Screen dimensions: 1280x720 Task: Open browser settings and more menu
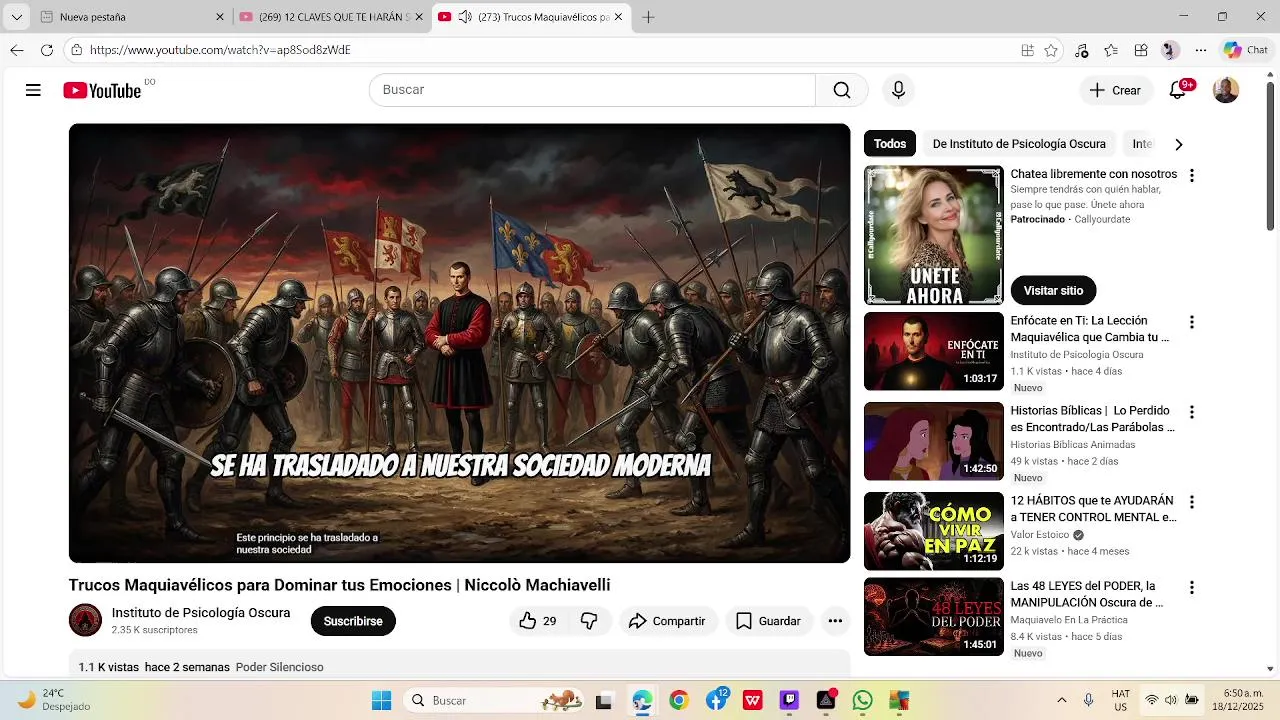(1201, 50)
